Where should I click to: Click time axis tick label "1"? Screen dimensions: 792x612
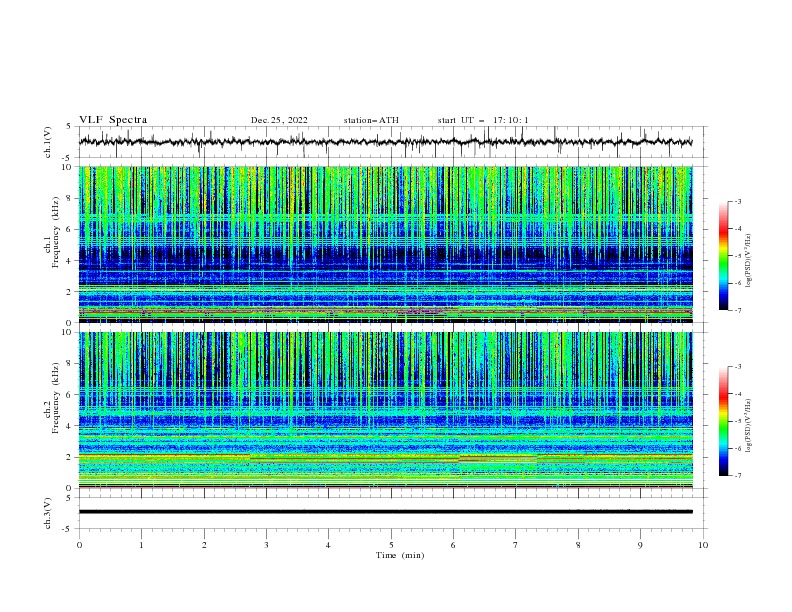point(141,545)
